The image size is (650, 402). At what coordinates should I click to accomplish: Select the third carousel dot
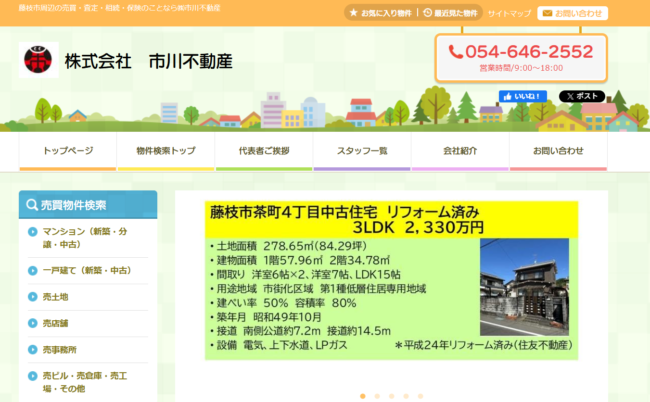[x=391, y=396]
